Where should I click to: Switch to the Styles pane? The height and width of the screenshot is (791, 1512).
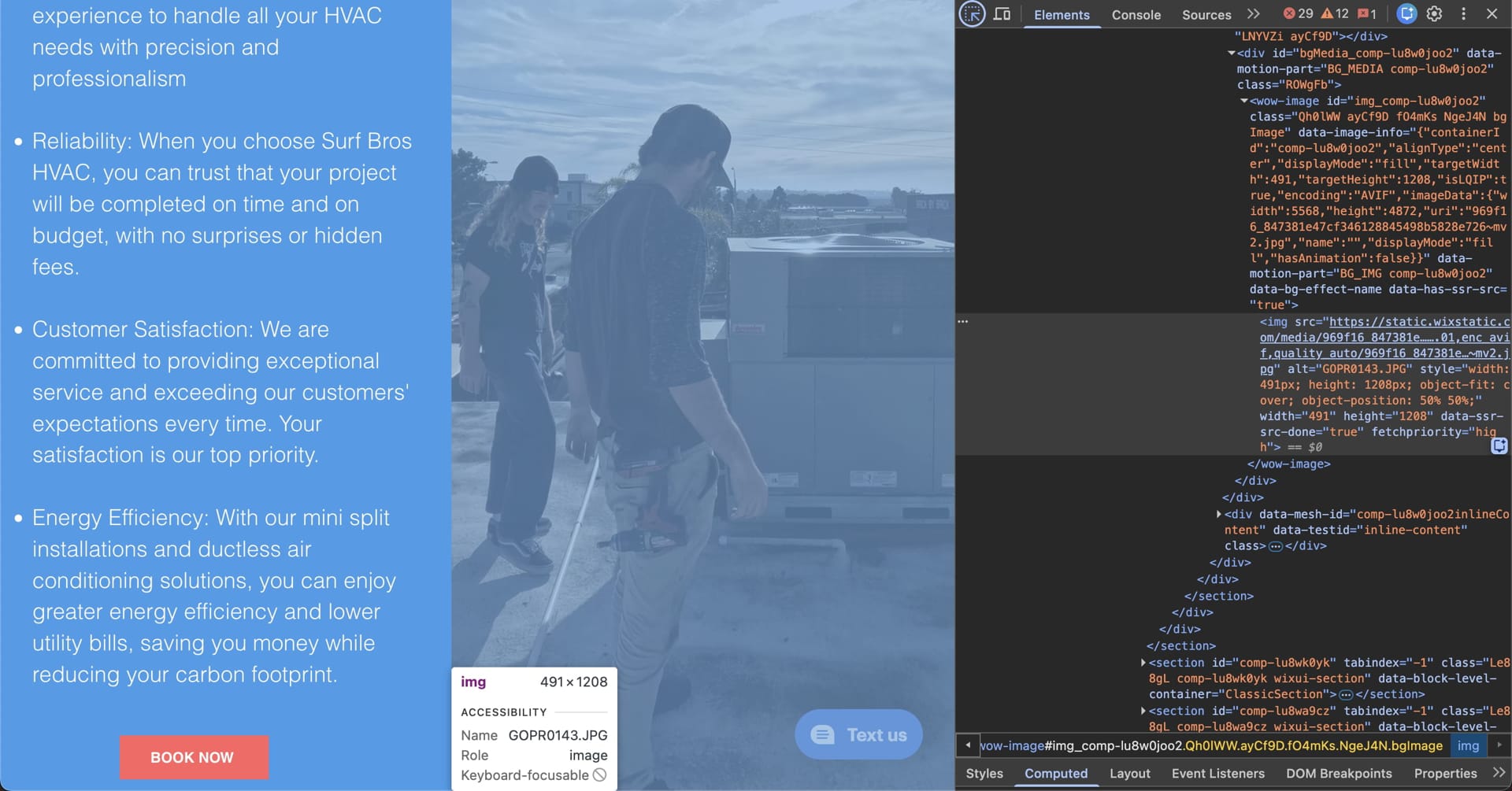[984, 774]
